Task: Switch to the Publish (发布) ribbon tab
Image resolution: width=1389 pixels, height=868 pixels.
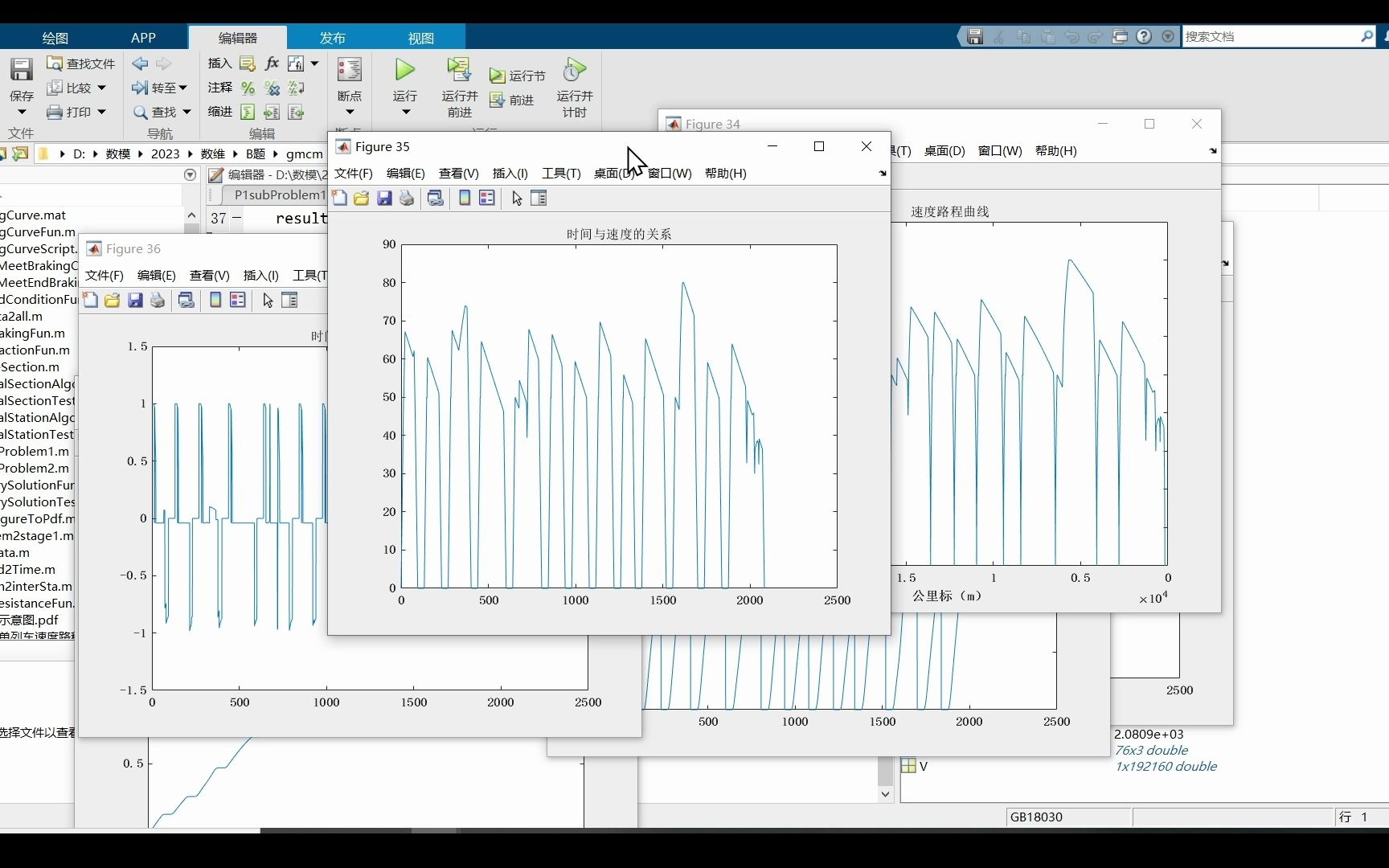Action: [332, 38]
